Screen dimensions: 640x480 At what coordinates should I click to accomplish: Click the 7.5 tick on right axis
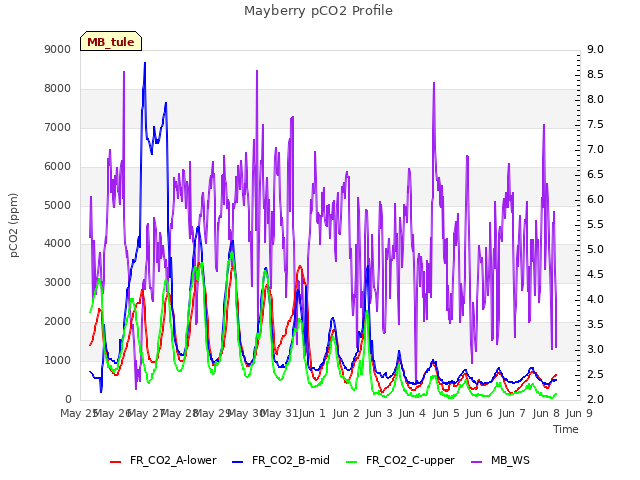pyautogui.click(x=595, y=124)
